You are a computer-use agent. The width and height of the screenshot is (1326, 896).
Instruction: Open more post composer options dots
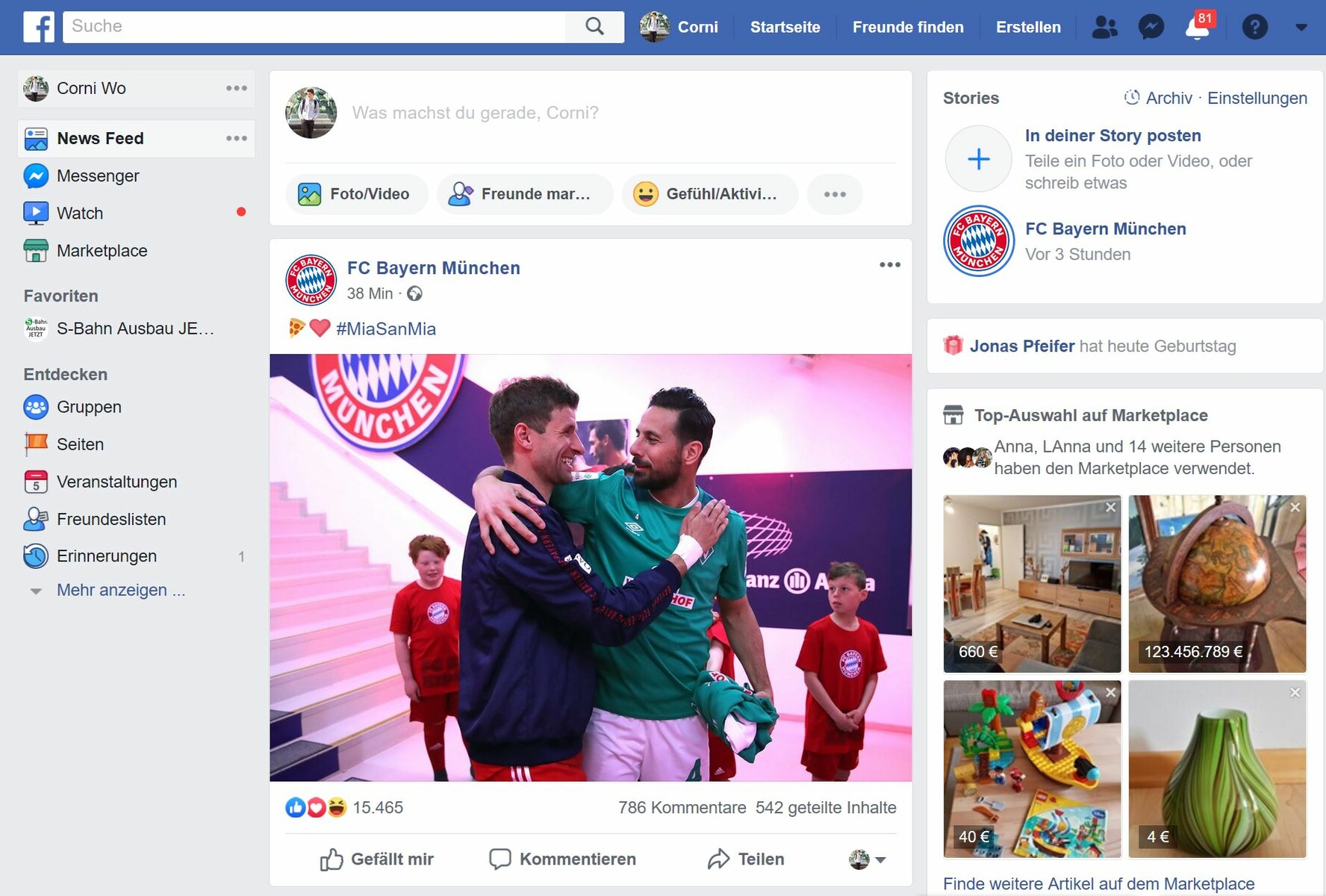tap(835, 194)
